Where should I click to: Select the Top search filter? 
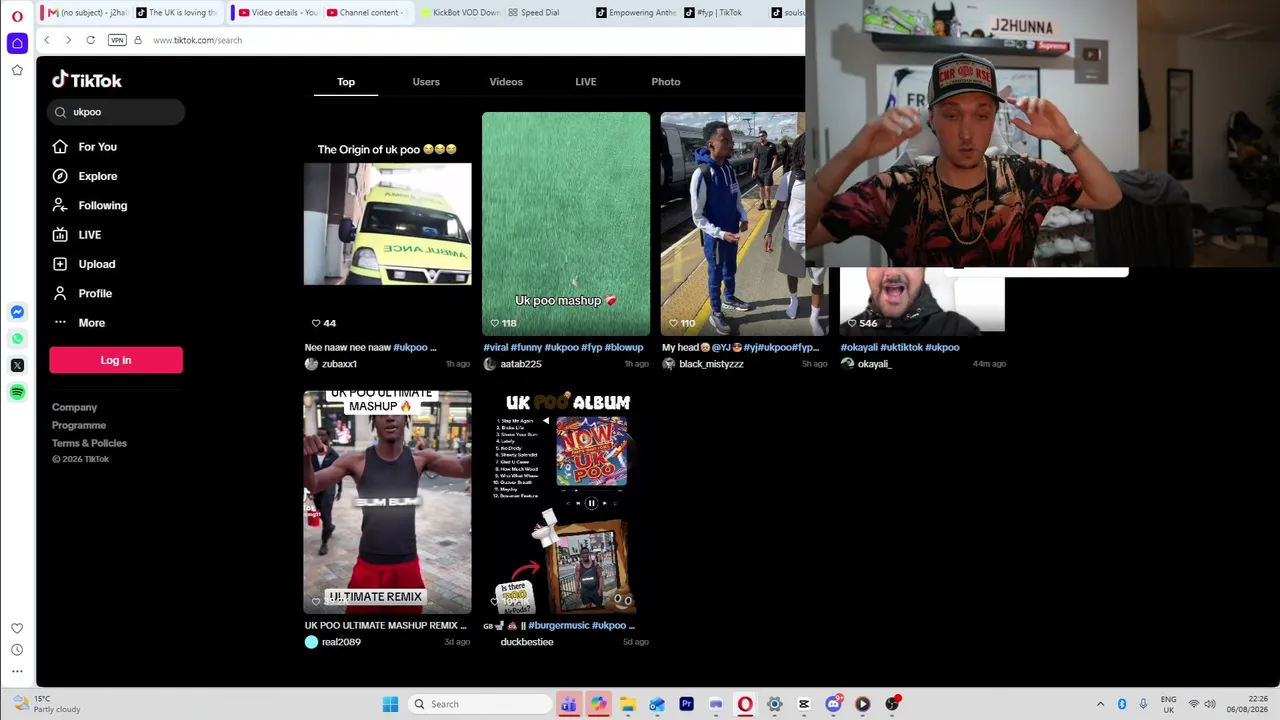click(x=346, y=82)
